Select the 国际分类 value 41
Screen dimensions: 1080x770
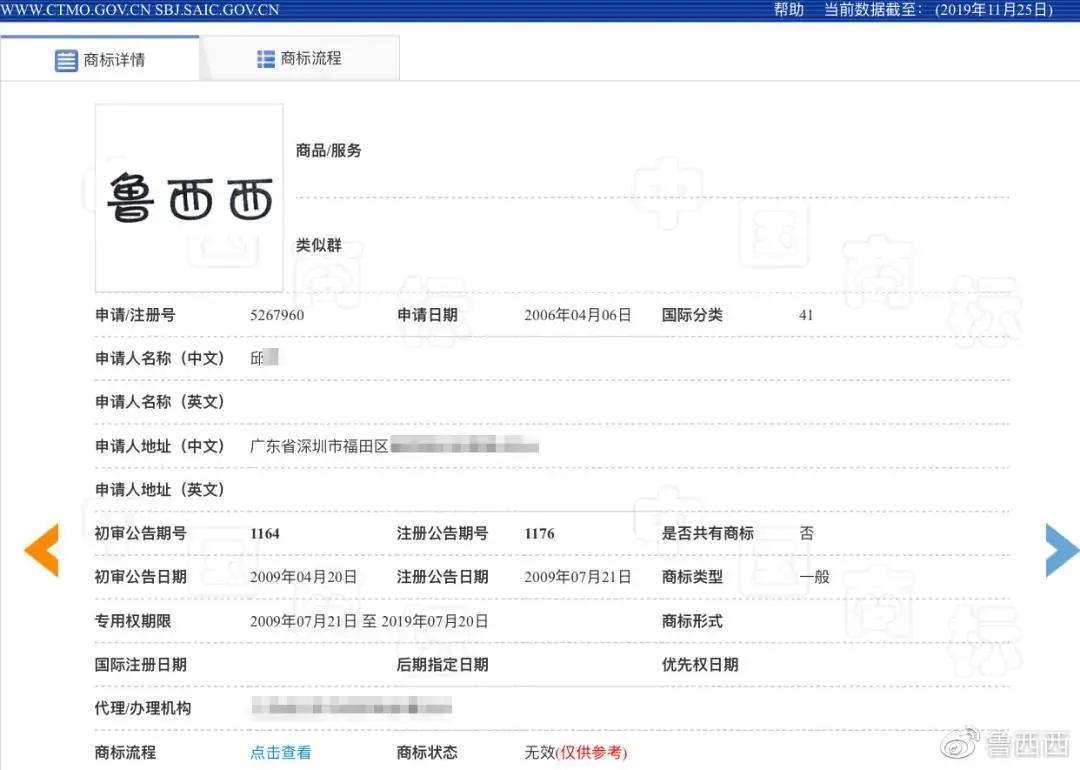tap(806, 314)
